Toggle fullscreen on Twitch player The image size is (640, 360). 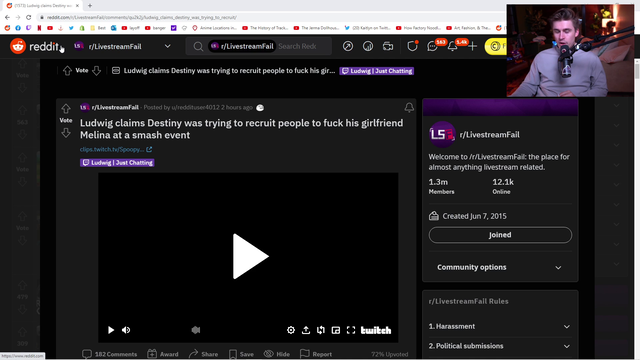coord(351,330)
